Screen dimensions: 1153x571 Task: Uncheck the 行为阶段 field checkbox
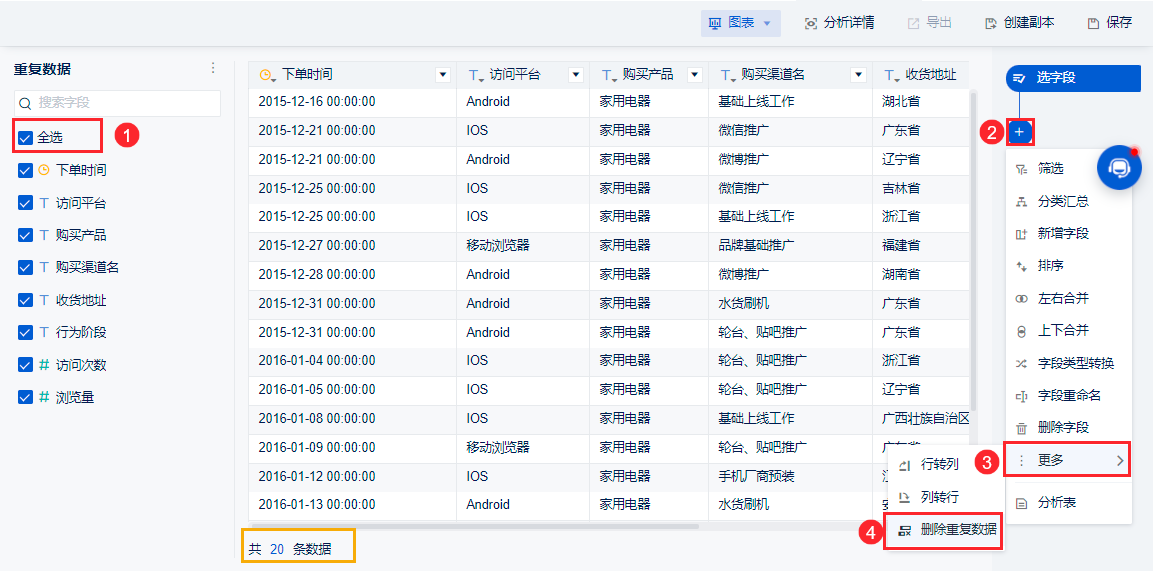[25, 332]
